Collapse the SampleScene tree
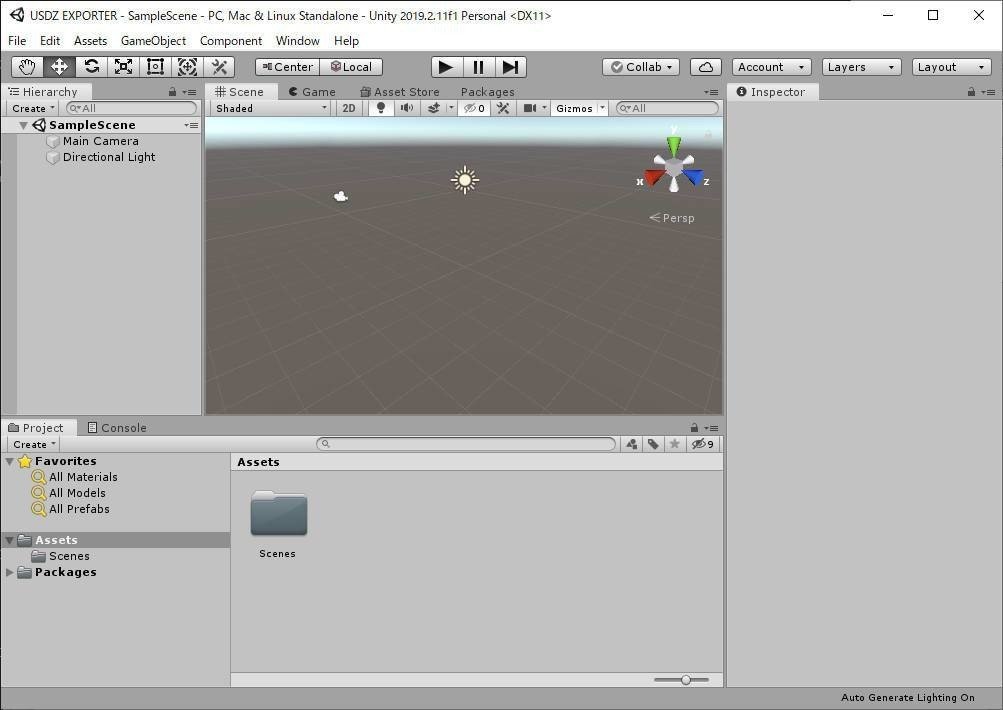This screenshot has width=1003, height=710. [23, 125]
